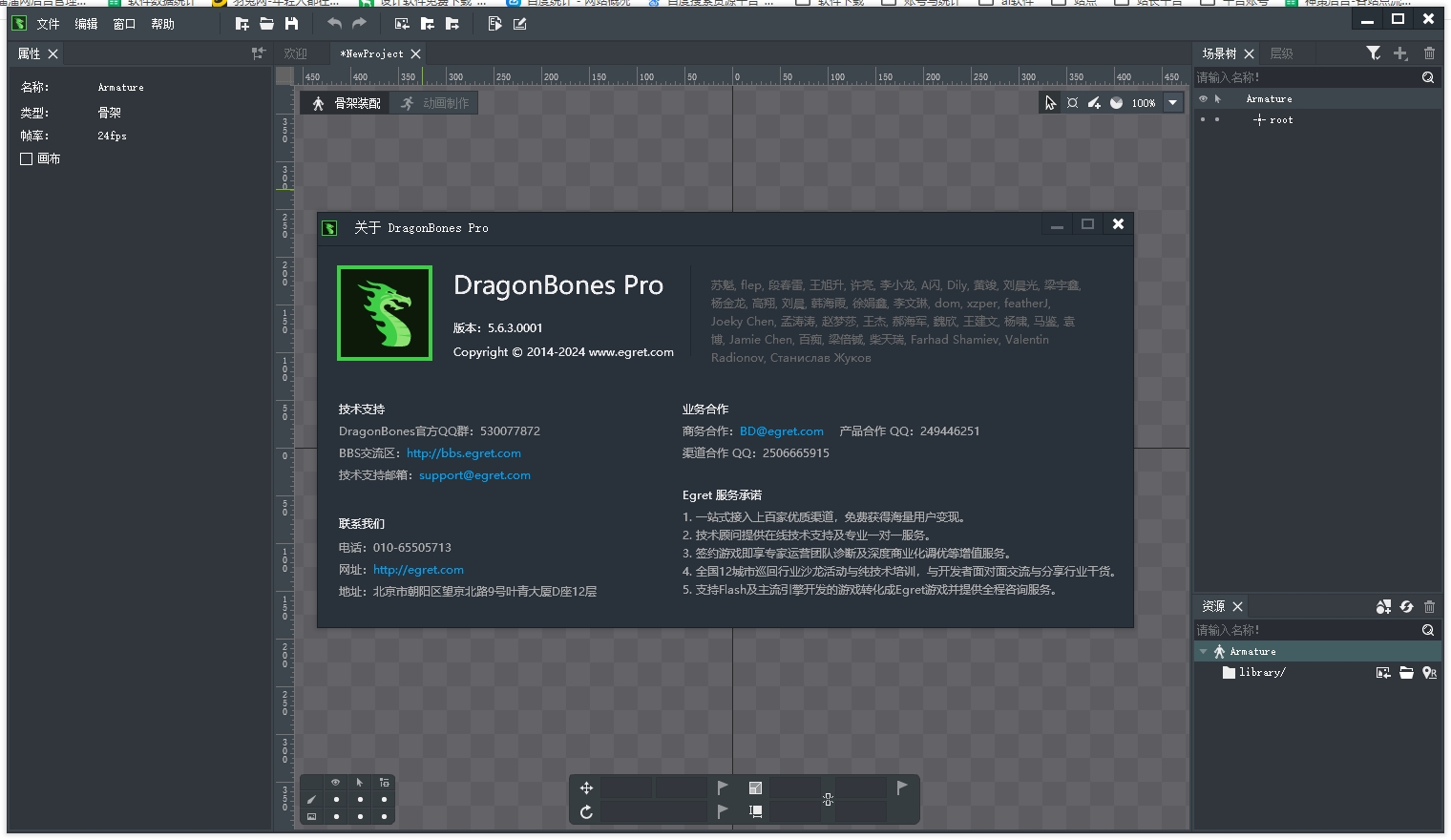The image size is (1451, 840).
Task: Select the root bone in scene tree
Action: click(x=1281, y=120)
